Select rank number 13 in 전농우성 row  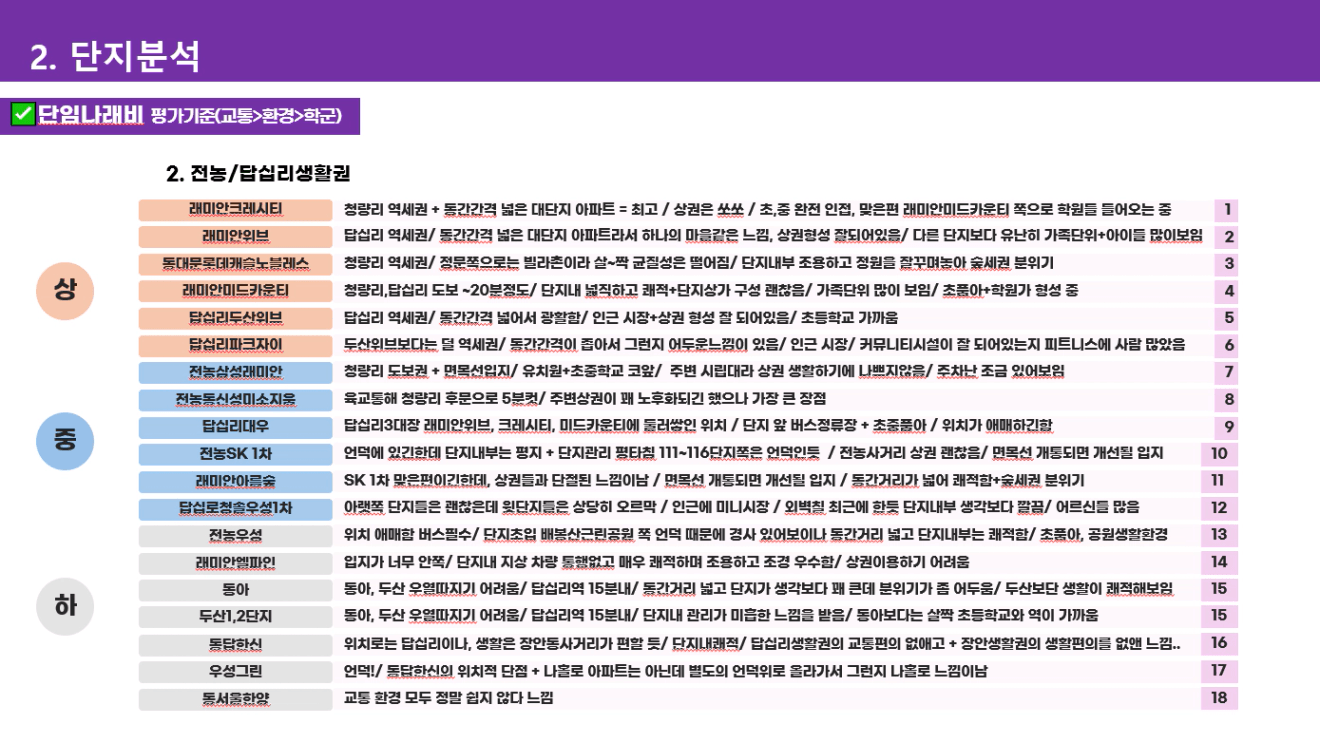click(1219, 535)
